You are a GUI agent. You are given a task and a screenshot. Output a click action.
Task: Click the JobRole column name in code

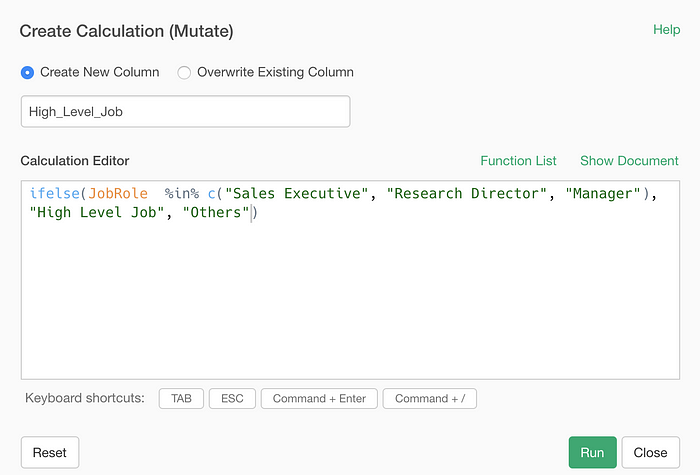point(118,193)
